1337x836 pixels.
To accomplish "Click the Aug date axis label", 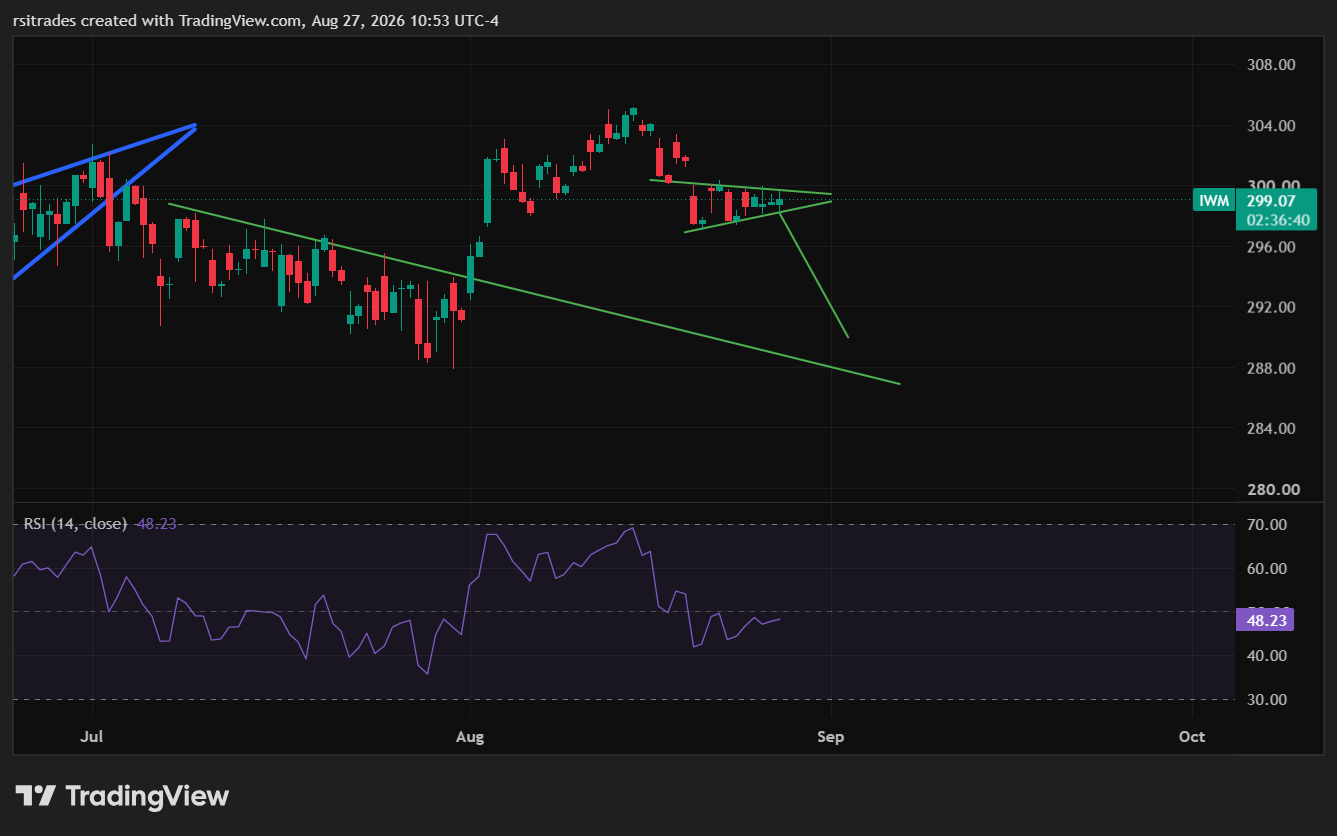I will [469, 737].
